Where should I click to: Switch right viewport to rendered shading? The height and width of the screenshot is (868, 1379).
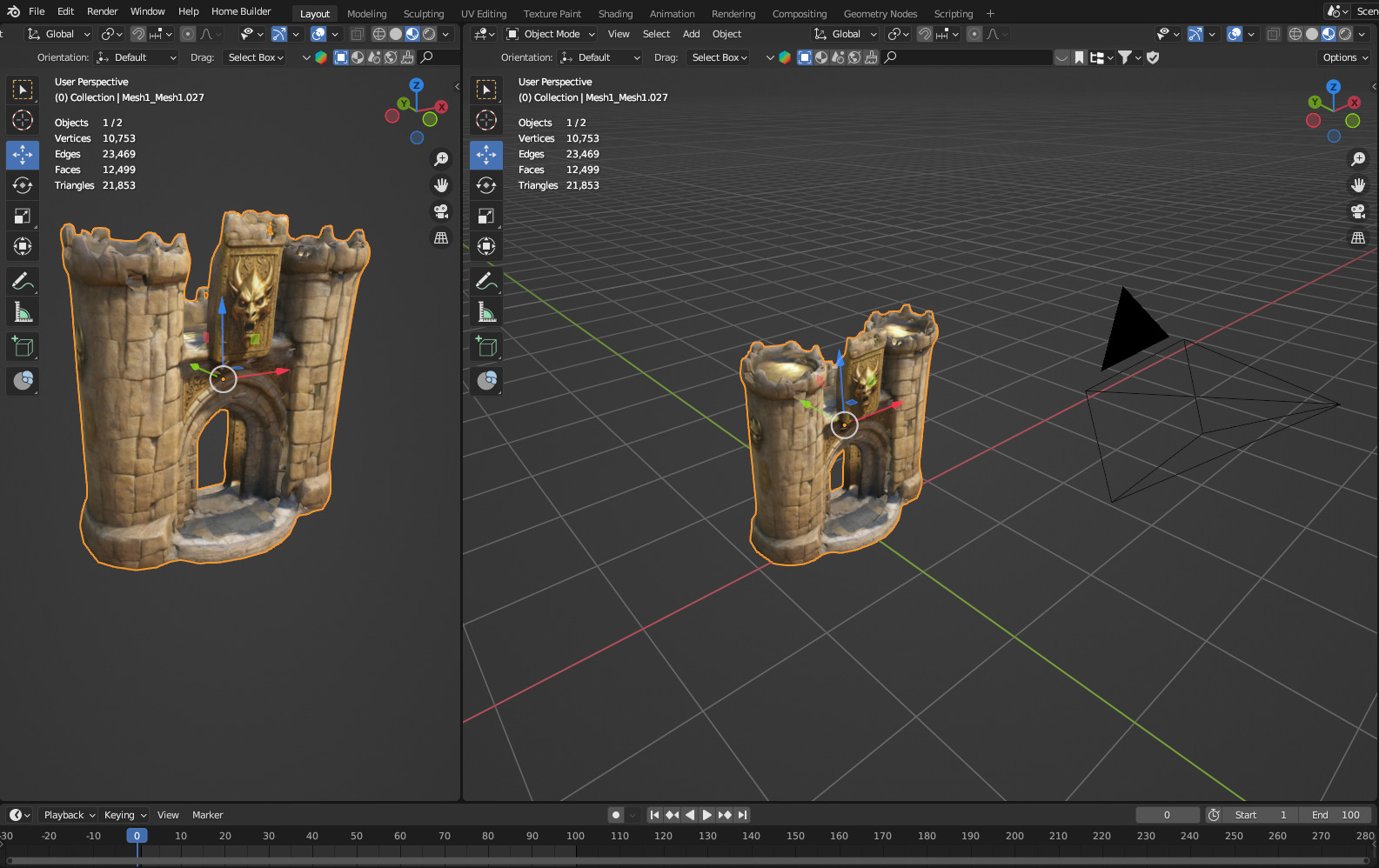click(x=1345, y=34)
